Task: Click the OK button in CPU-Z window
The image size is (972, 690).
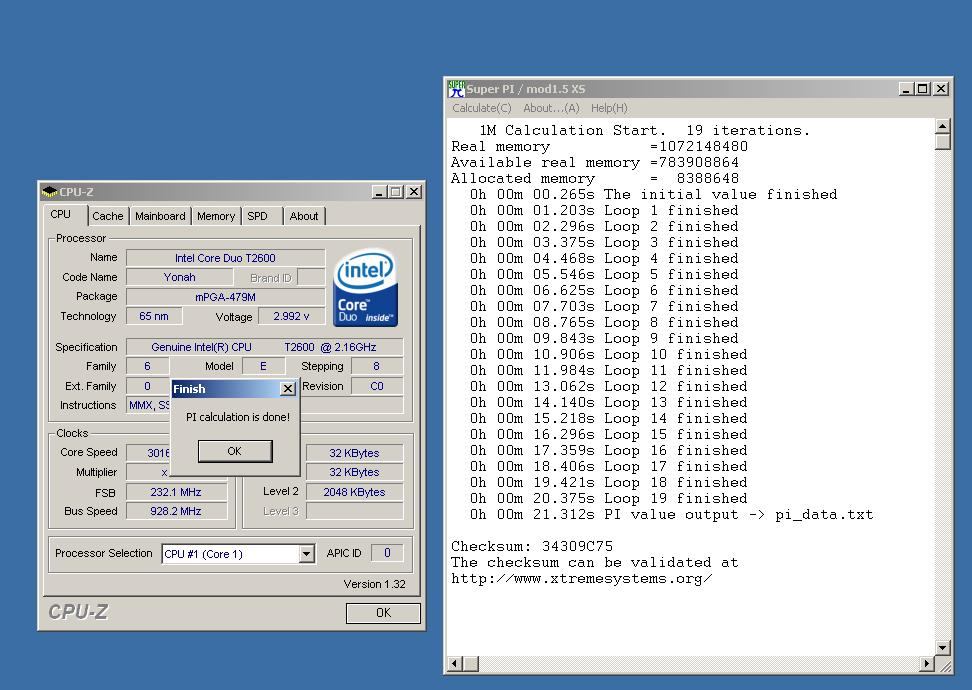Action: (x=383, y=613)
